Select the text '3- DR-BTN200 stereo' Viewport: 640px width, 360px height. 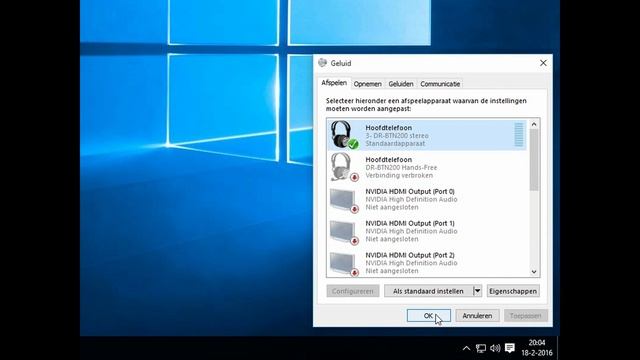point(397,136)
